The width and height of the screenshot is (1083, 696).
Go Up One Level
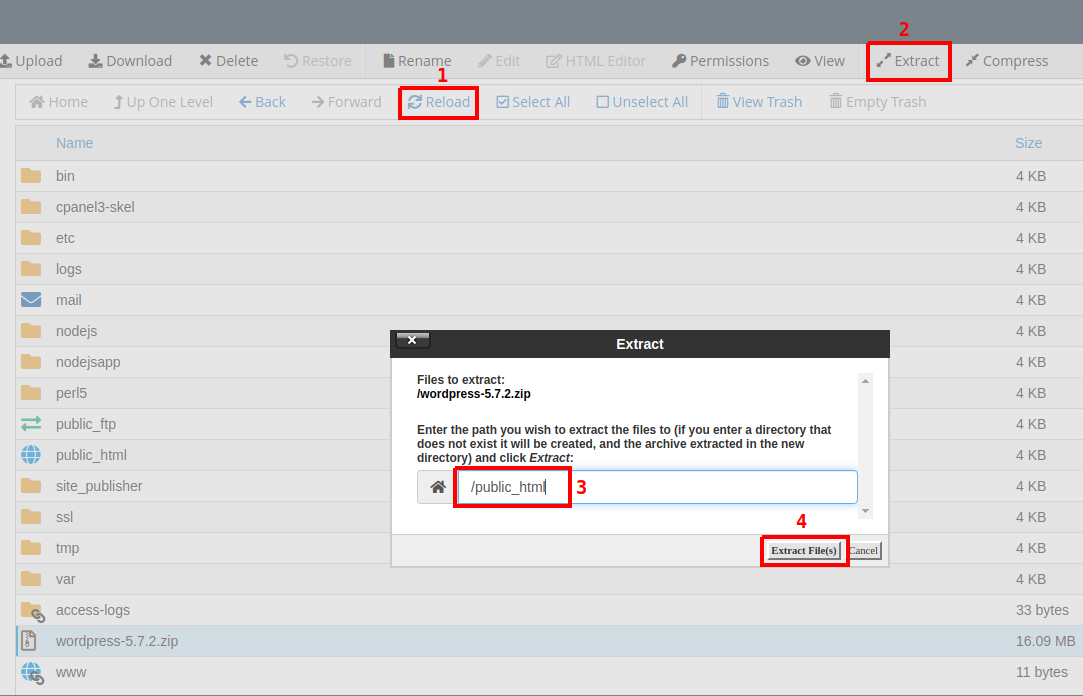pyautogui.click(x=162, y=102)
